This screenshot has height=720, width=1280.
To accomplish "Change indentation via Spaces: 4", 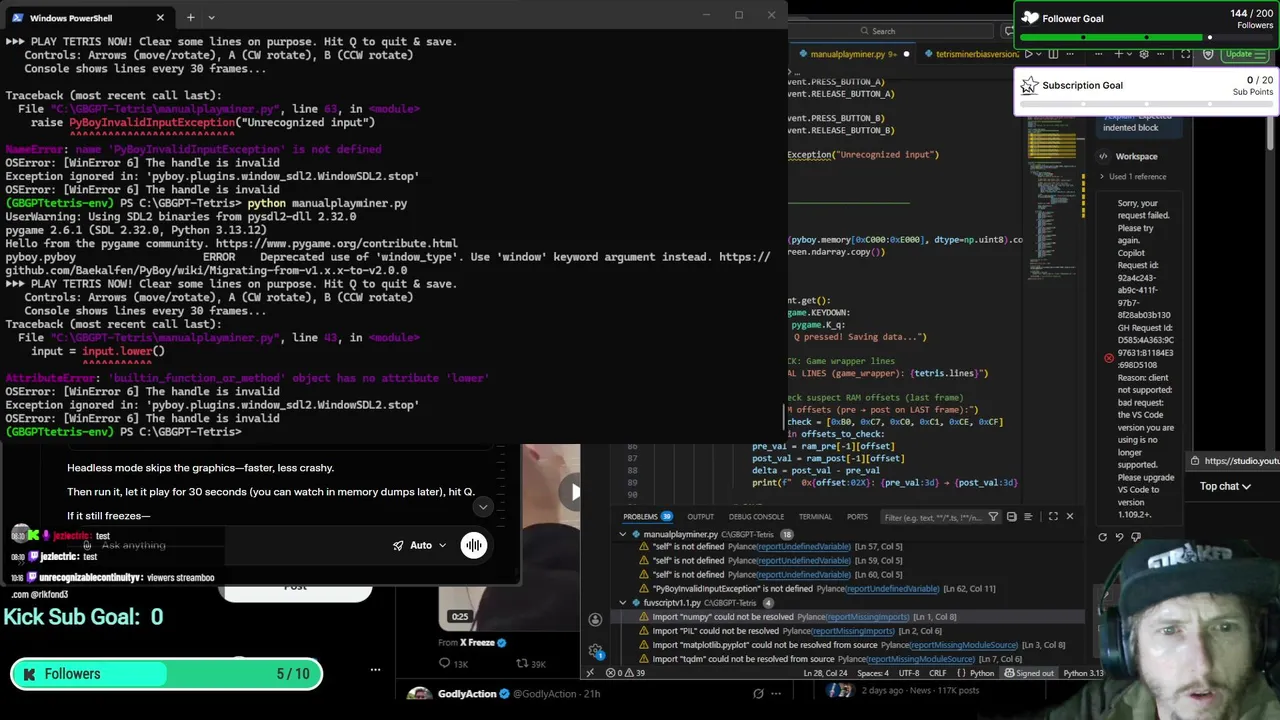I will click(873, 673).
